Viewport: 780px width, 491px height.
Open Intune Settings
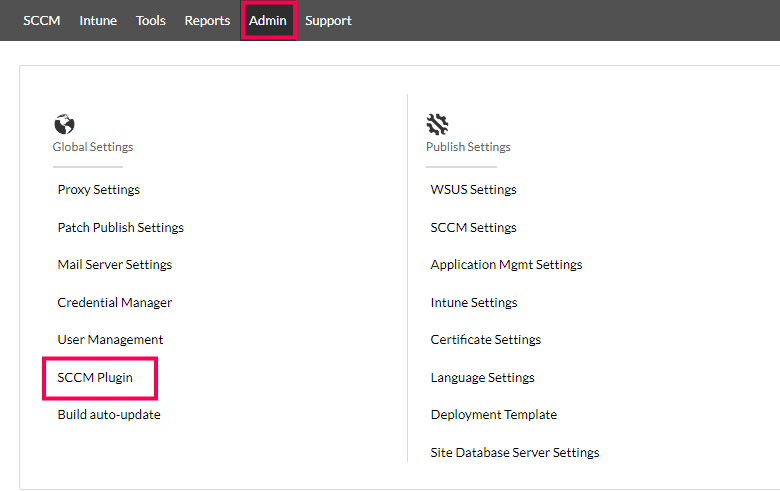[x=474, y=302]
